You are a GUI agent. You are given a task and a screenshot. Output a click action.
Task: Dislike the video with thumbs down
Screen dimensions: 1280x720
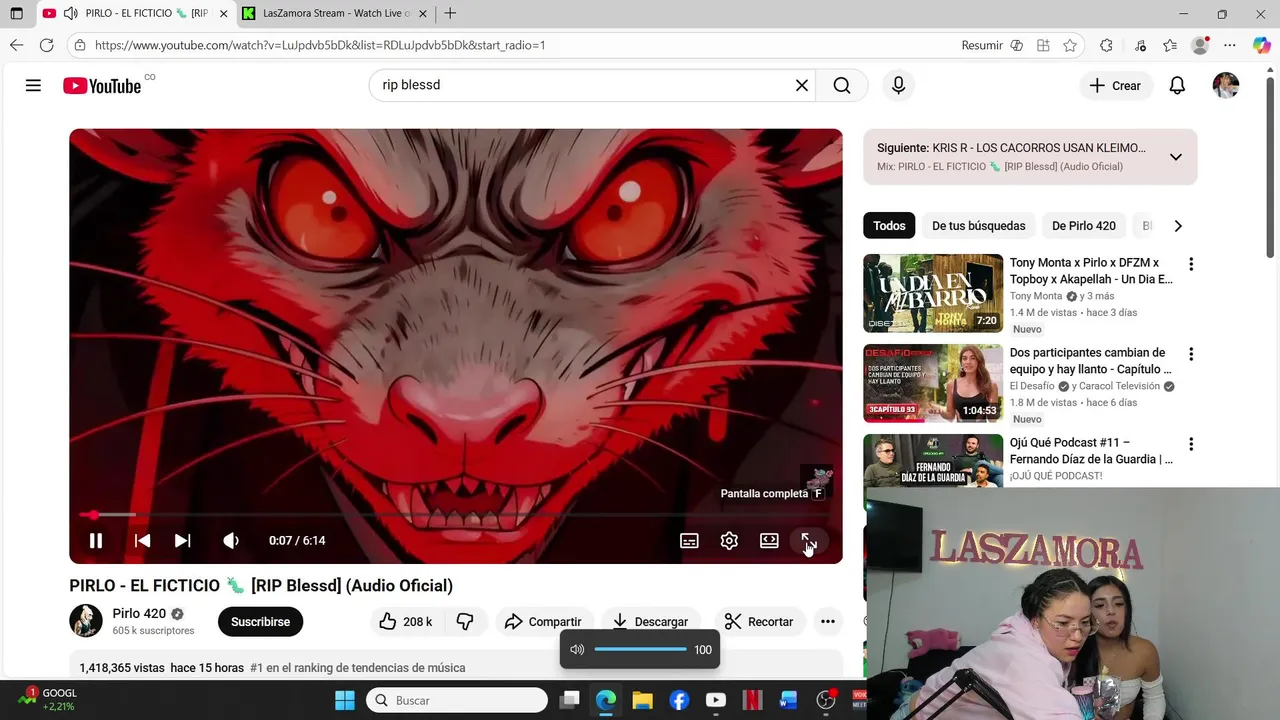point(465,621)
